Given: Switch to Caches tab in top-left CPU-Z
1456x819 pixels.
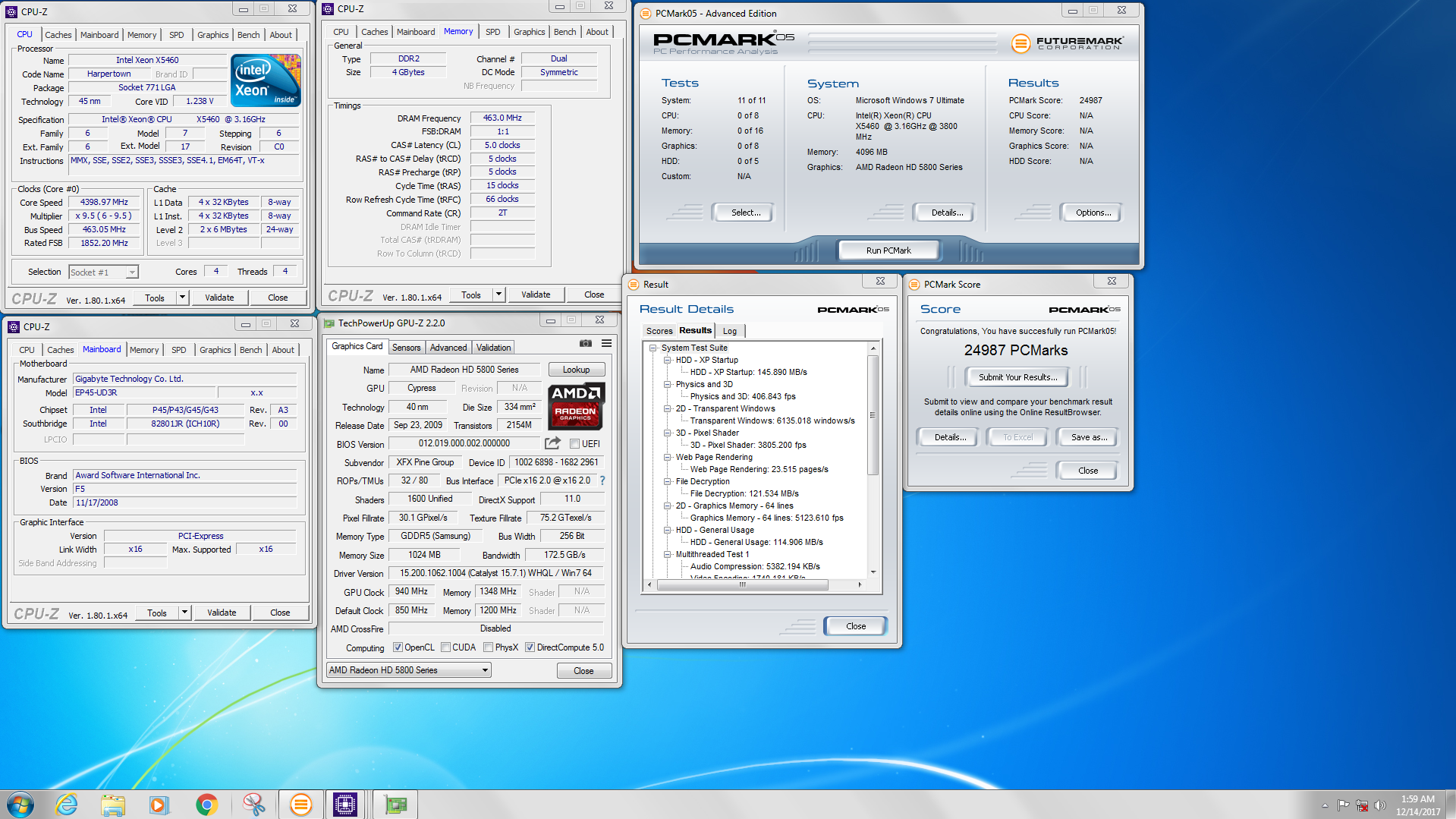Looking at the screenshot, I should click(58, 35).
